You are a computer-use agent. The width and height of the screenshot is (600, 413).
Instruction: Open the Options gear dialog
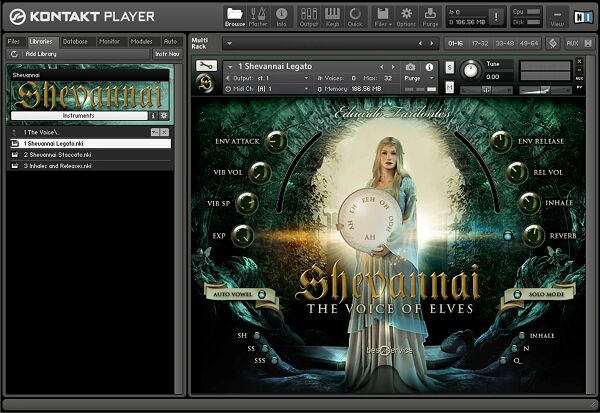click(406, 17)
